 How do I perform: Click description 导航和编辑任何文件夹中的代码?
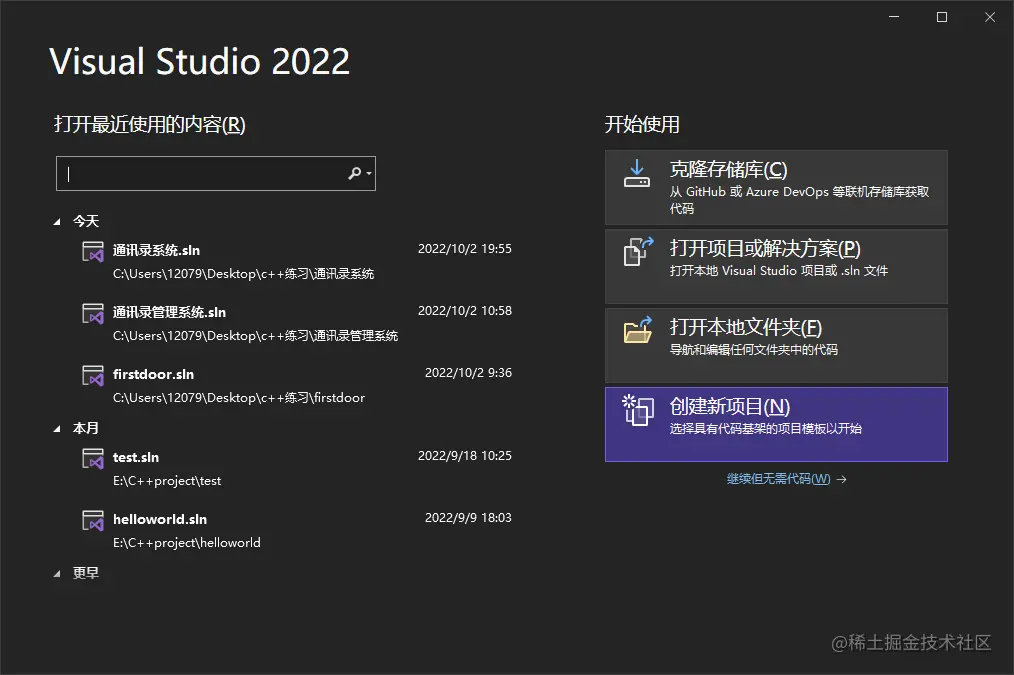pyautogui.click(x=753, y=350)
